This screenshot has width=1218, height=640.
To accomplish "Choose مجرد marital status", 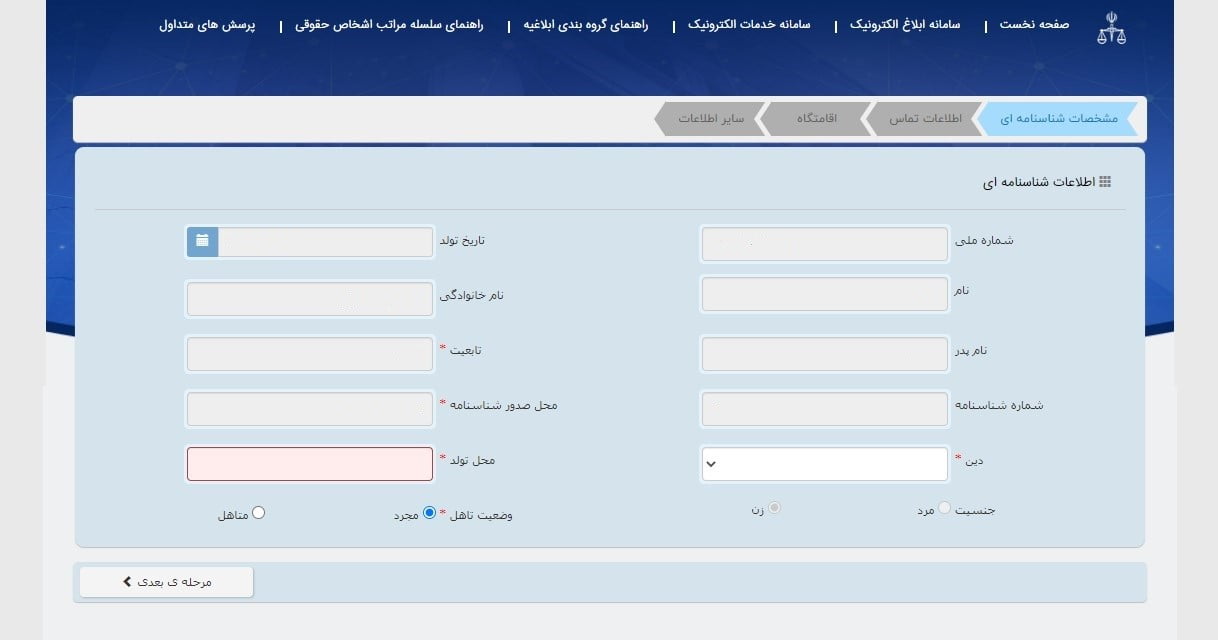I will pos(430,513).
